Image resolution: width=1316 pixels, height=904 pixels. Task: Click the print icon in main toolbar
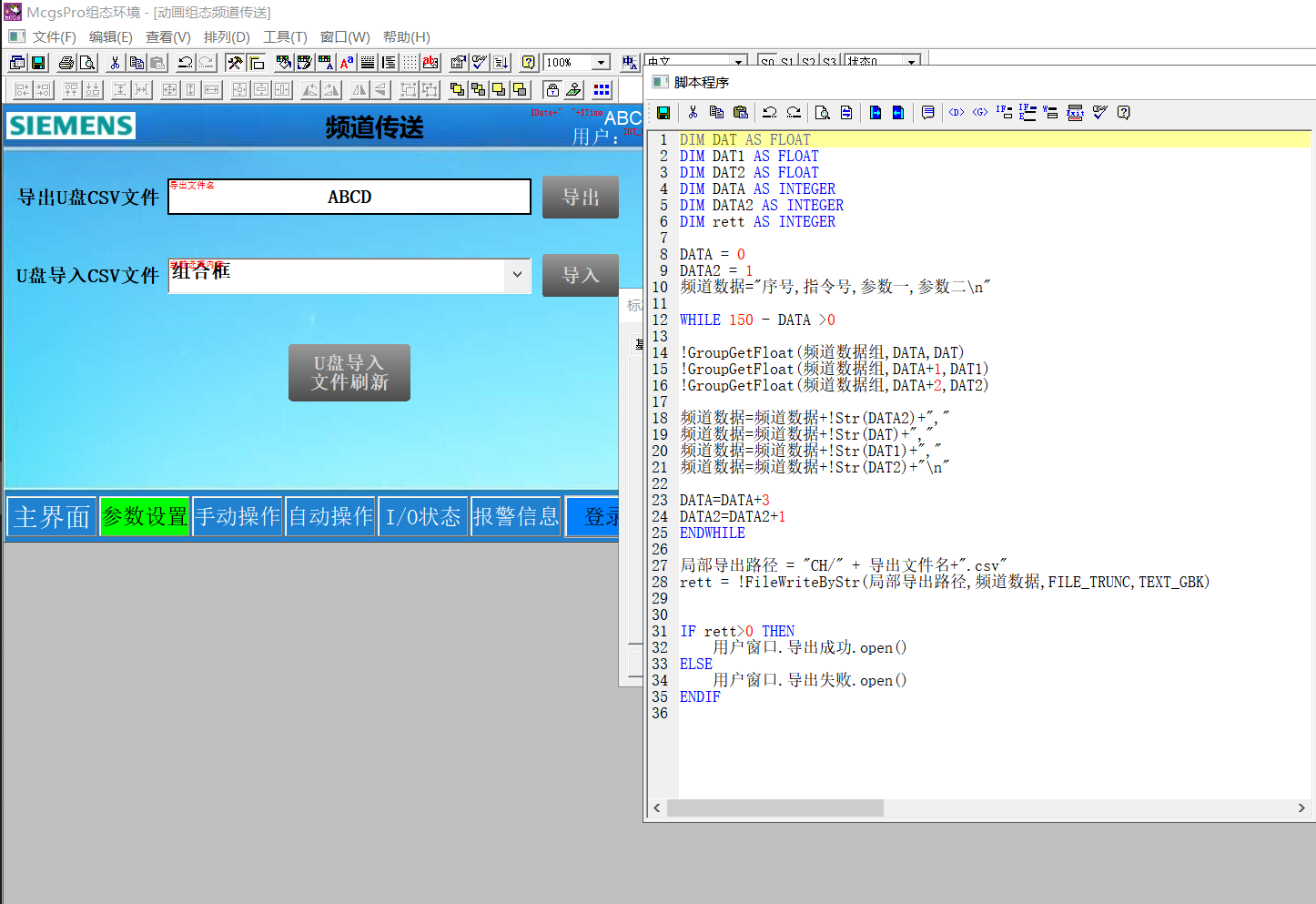point(66,63)
